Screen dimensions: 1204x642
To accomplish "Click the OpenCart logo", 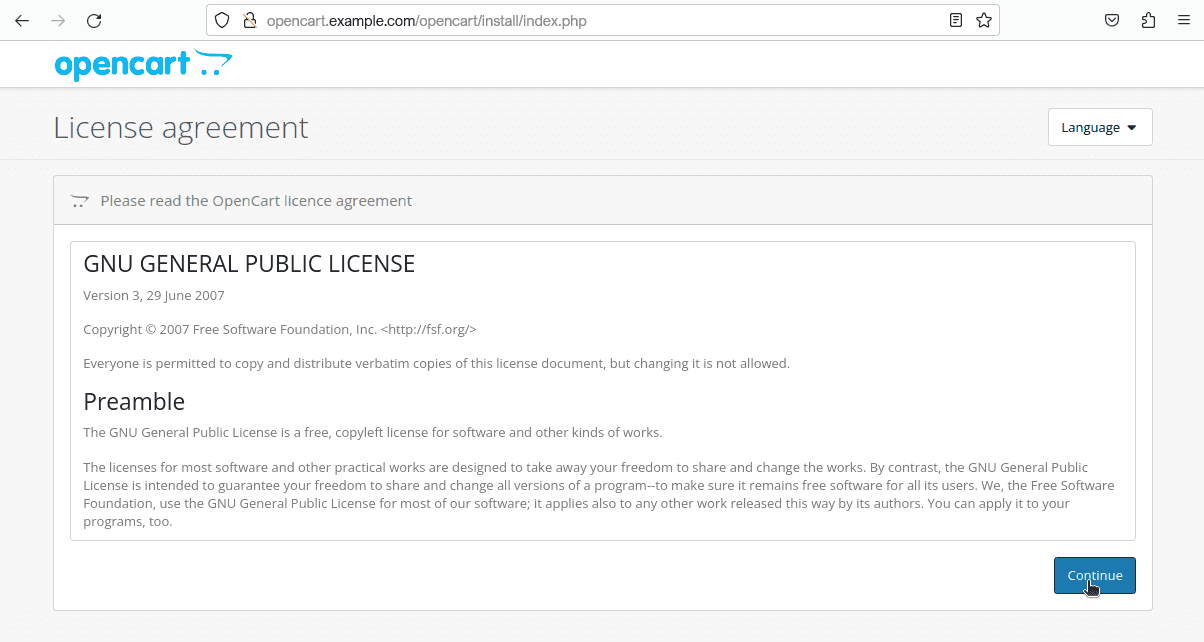I will coord(143,64).
